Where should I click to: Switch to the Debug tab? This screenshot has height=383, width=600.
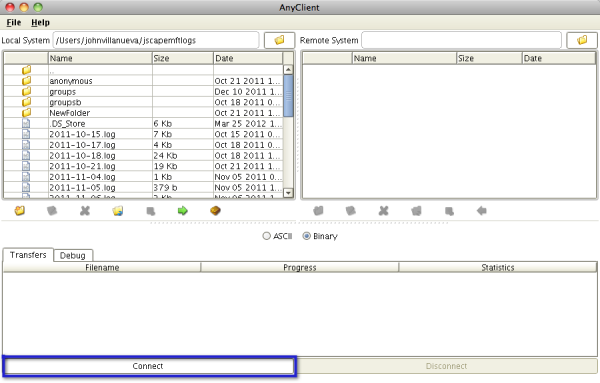point(72,256)
